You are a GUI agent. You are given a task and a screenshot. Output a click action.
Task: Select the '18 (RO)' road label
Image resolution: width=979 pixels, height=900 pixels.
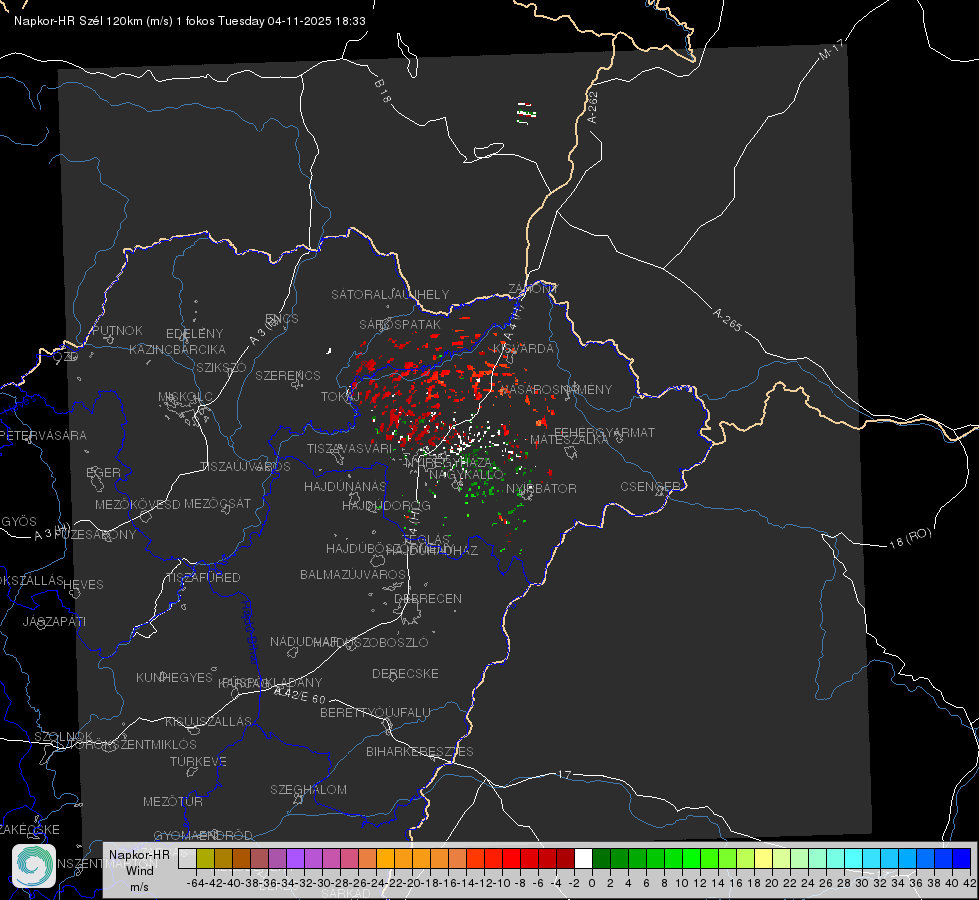click(x=910, y=538)
